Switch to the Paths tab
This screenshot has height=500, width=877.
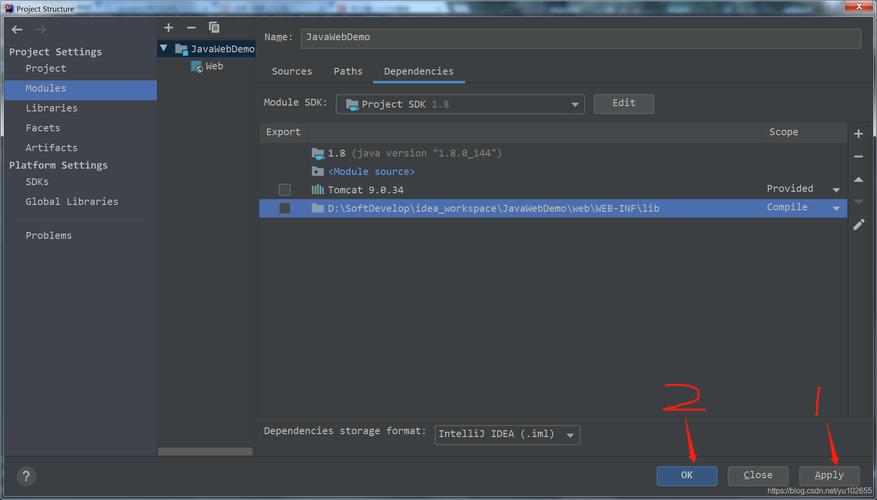click(348, 72)
